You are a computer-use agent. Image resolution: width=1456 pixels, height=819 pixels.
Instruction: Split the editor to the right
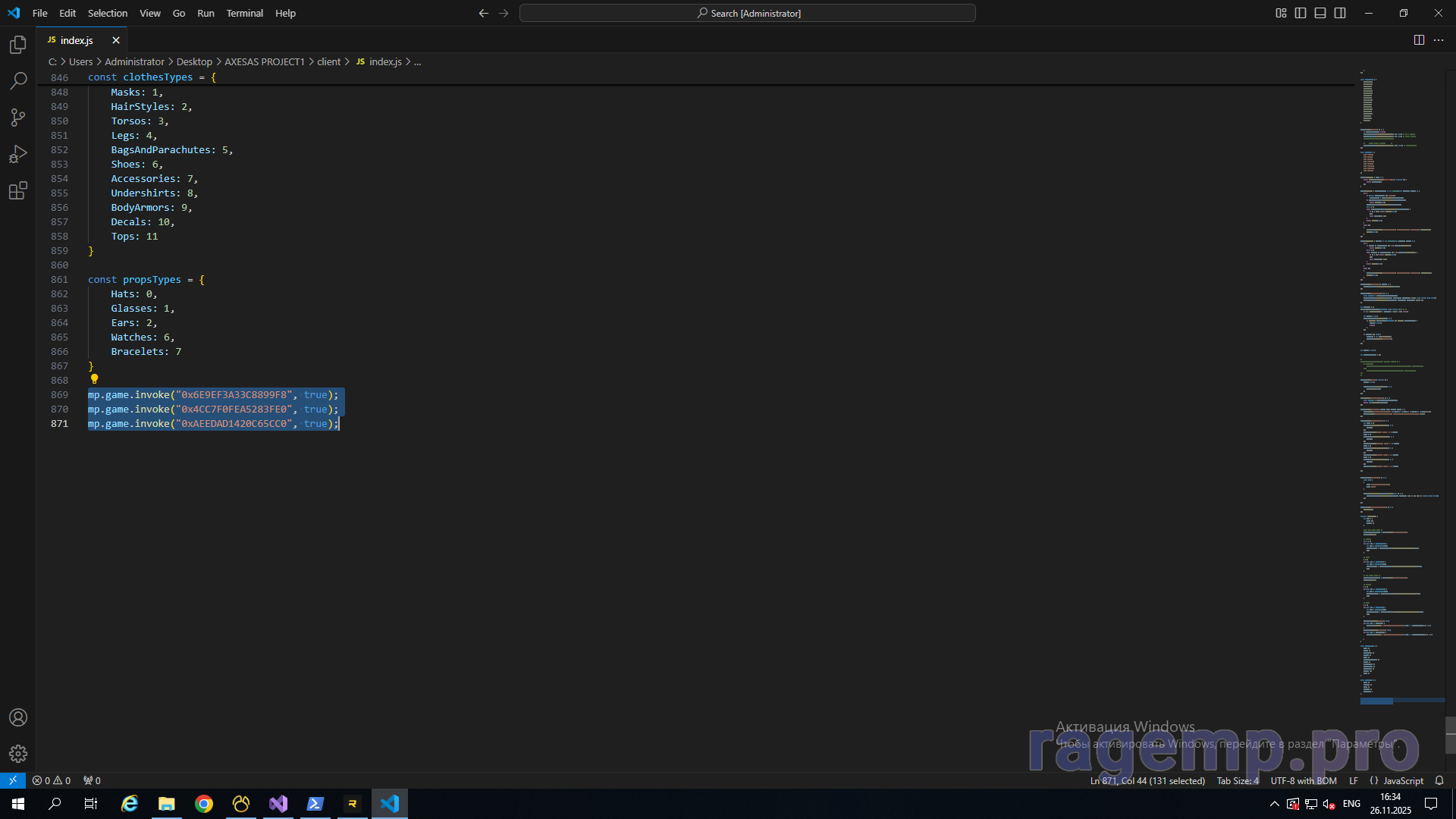(1419, 40)
